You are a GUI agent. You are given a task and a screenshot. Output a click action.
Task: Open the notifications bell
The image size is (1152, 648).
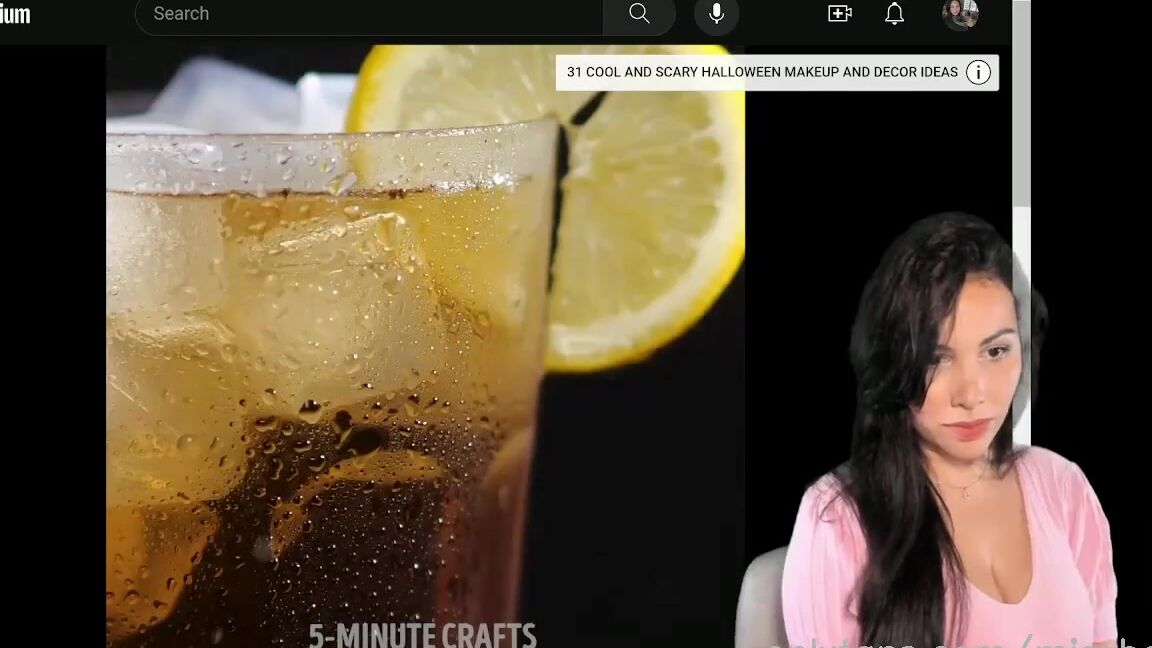[x=894, y=14]
